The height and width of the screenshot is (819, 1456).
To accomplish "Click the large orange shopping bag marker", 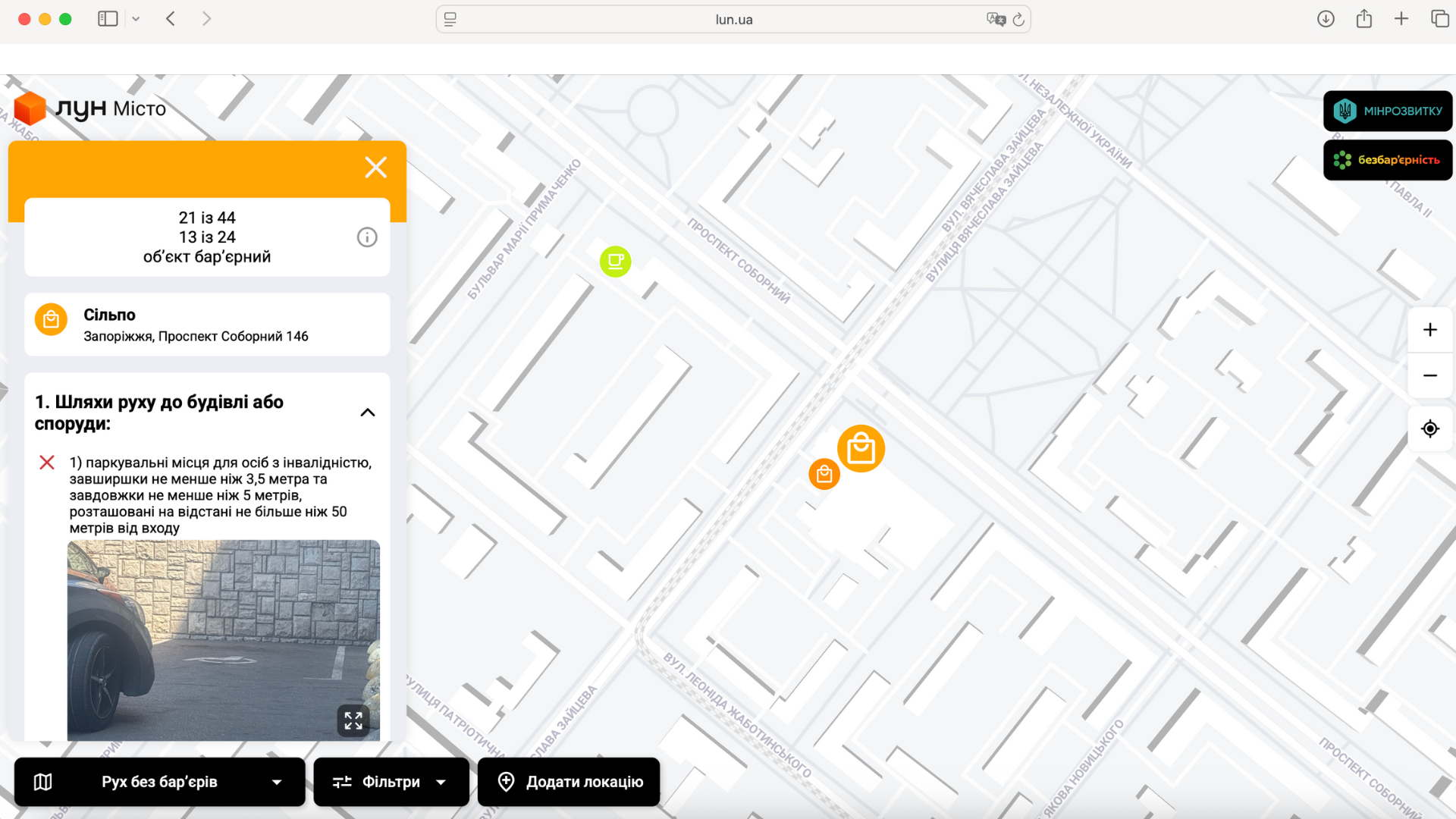I will tap(861, 449).
